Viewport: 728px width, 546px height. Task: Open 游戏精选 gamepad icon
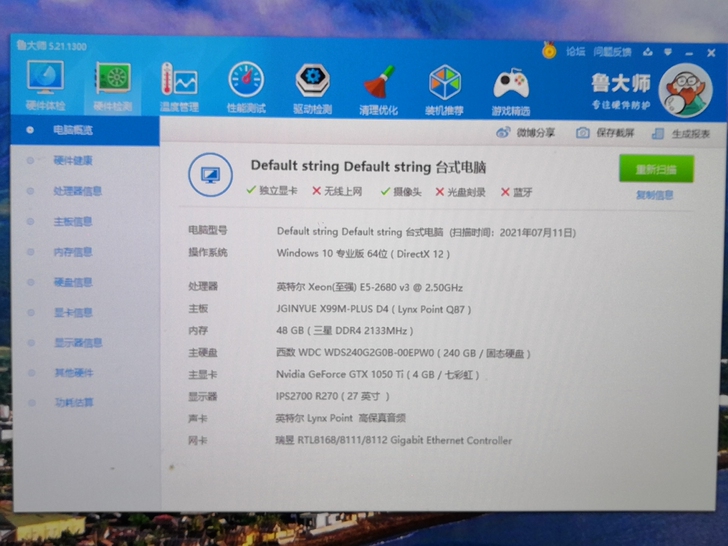click(511, 90)
